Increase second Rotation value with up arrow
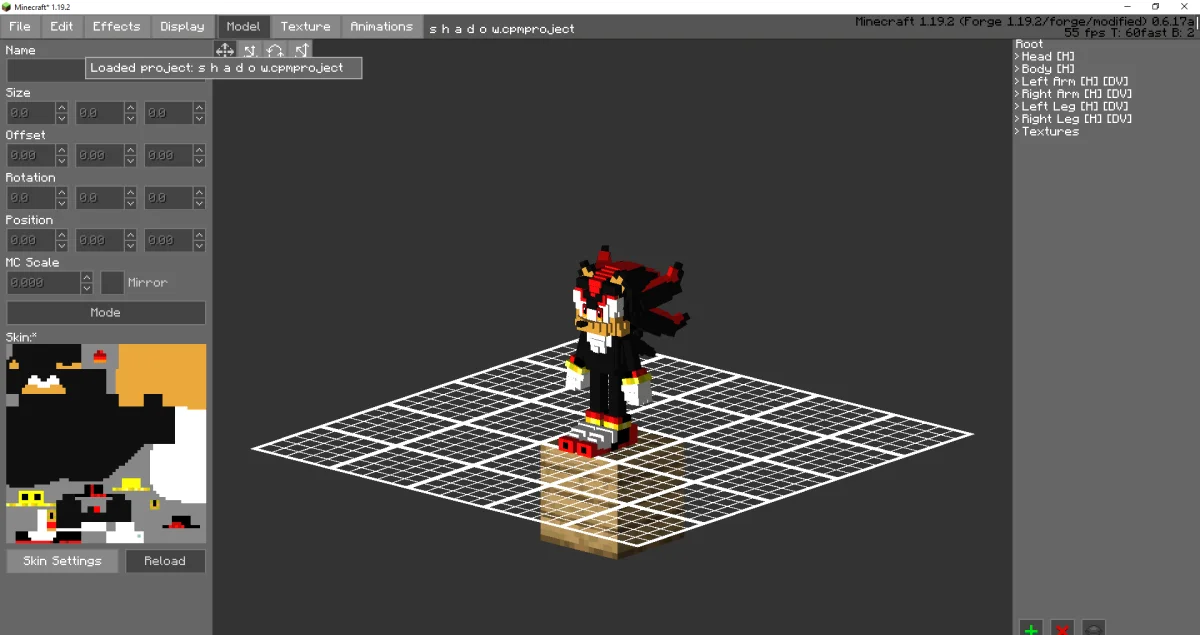 [x=131, y=193]
